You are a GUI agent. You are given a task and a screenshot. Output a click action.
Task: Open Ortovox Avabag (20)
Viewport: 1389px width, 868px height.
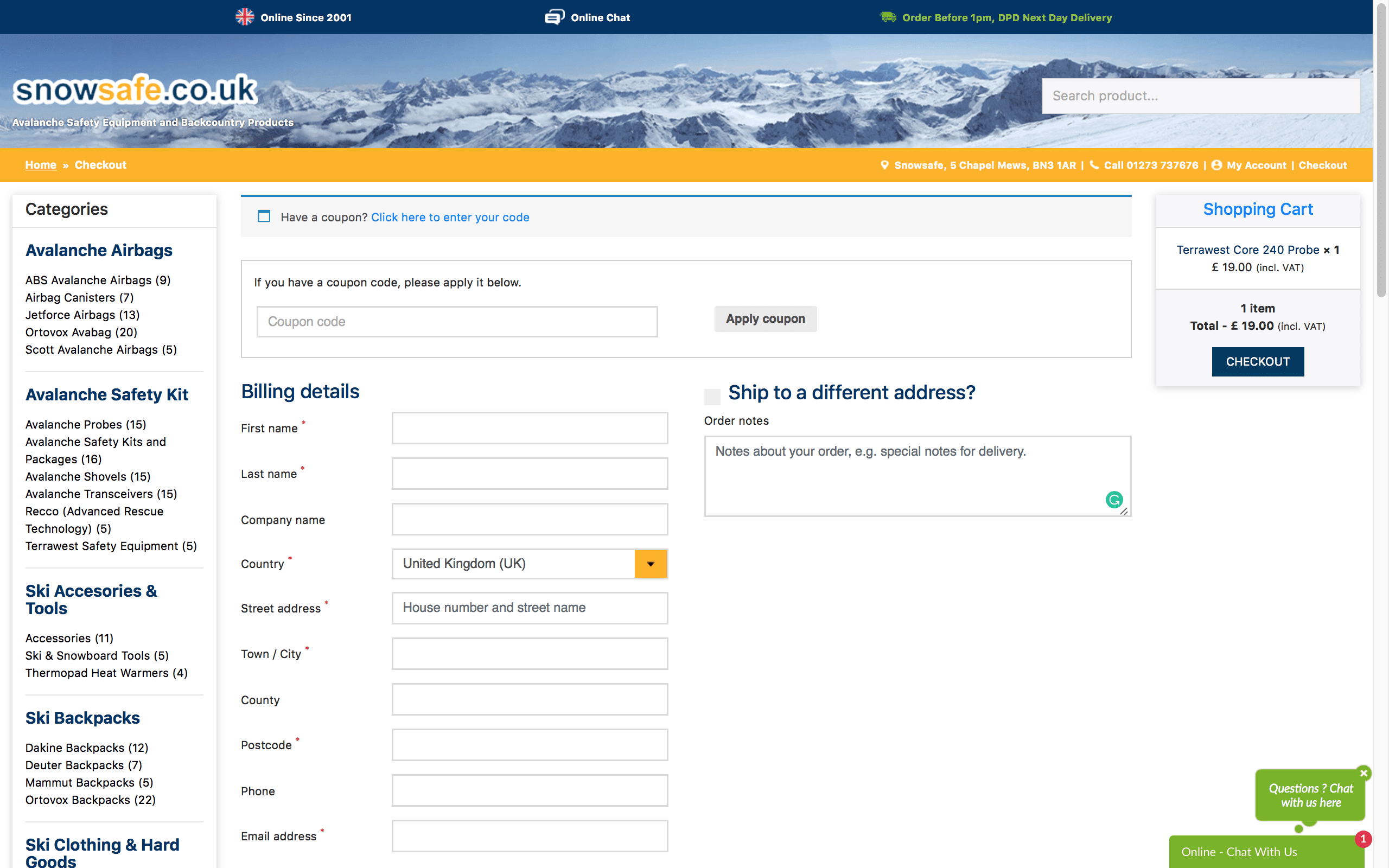(x=81, y=333)
